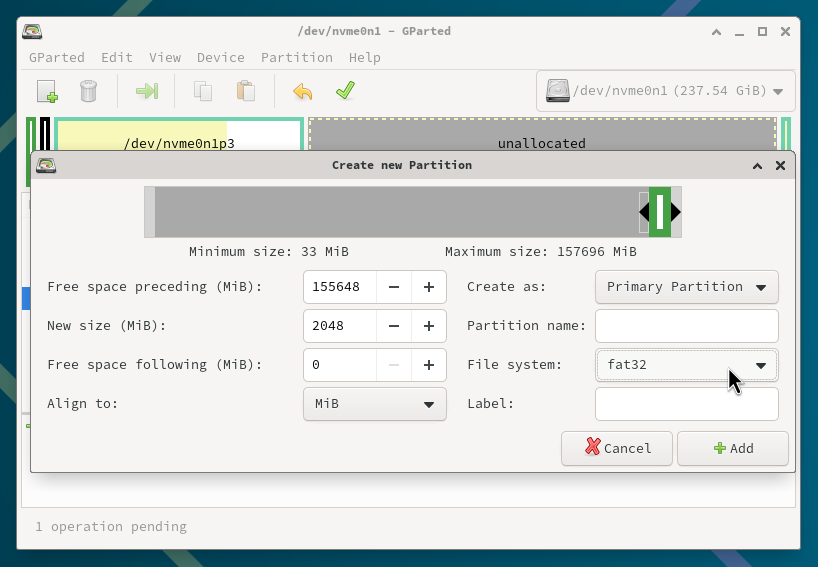Click 'Maximum size: 157696 MiB' text

point(540,252)
